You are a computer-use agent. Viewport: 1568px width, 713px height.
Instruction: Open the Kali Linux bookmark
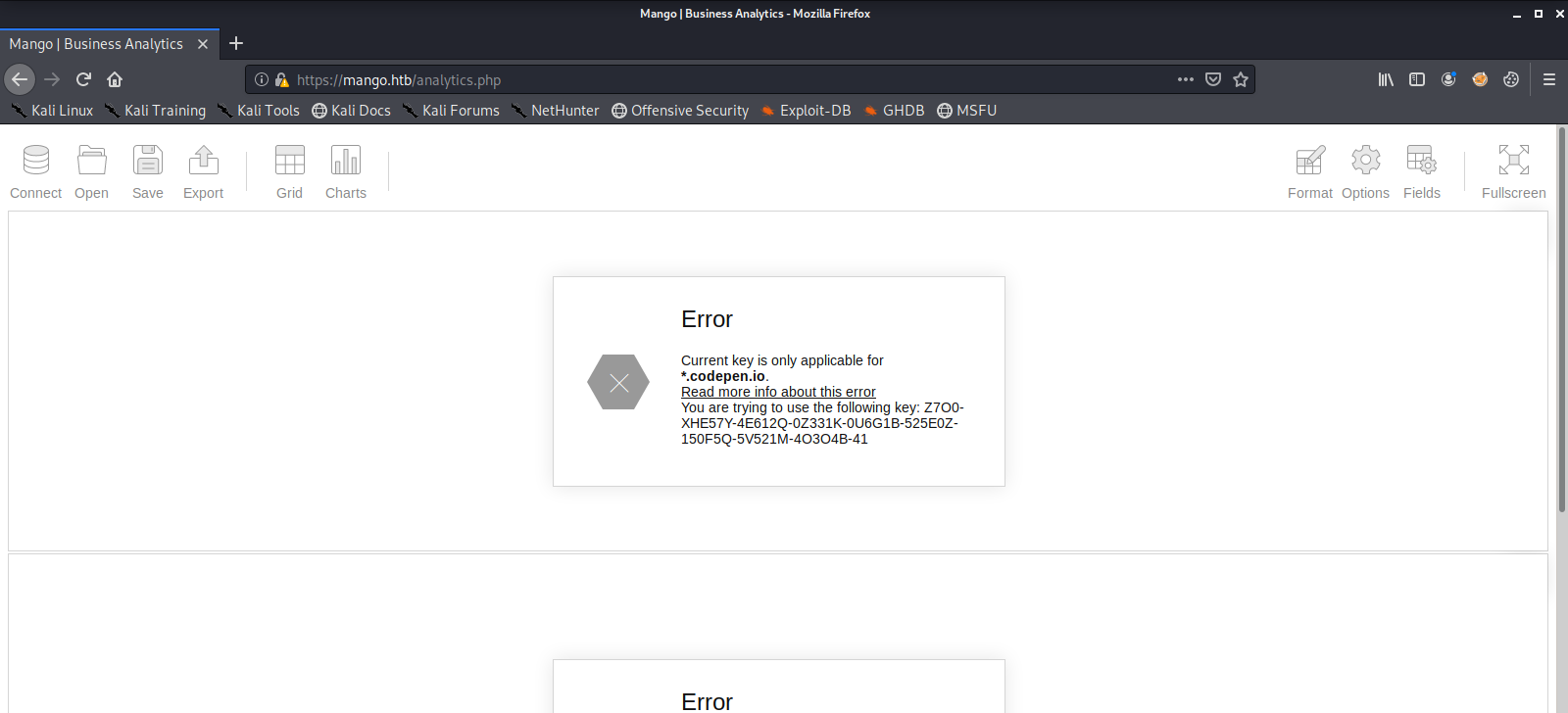coord(52,111)
